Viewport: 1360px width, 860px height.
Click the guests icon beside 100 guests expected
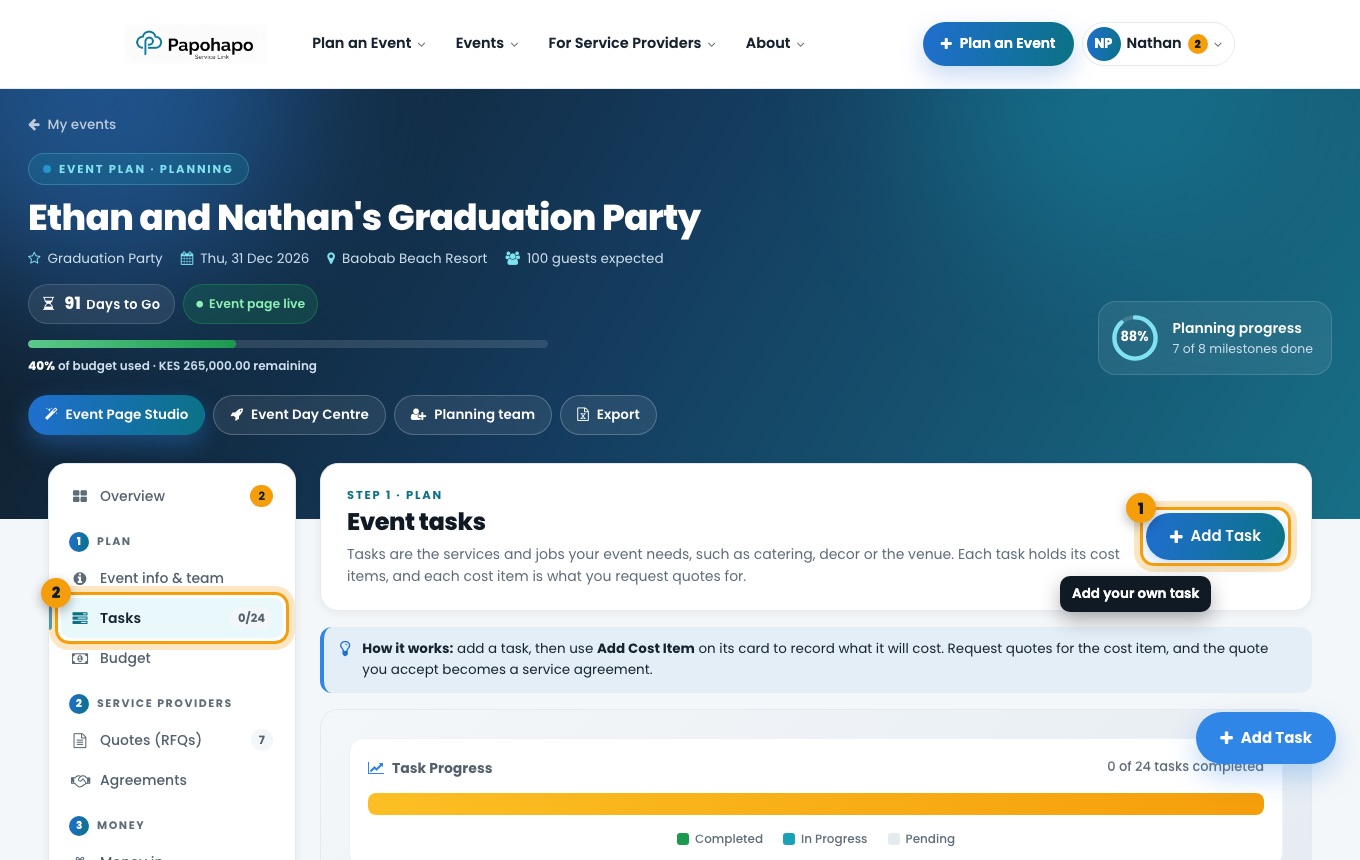pyautogui.click(x=513, y=258)
